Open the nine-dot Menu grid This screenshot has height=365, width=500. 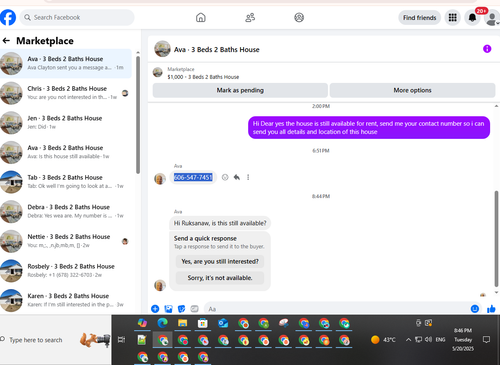(452, 18)
